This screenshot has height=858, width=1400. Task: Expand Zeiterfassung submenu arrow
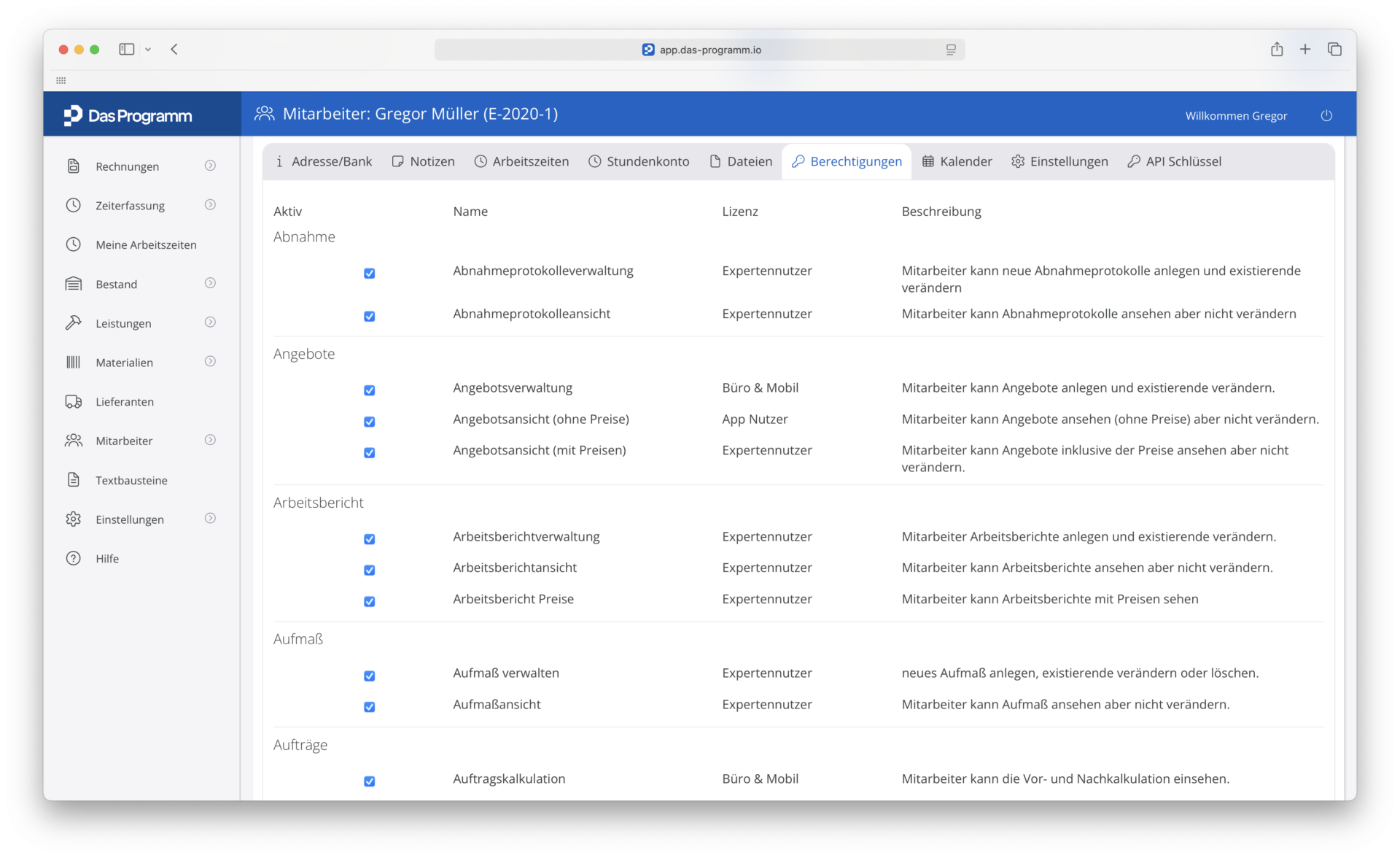(210, 204)
